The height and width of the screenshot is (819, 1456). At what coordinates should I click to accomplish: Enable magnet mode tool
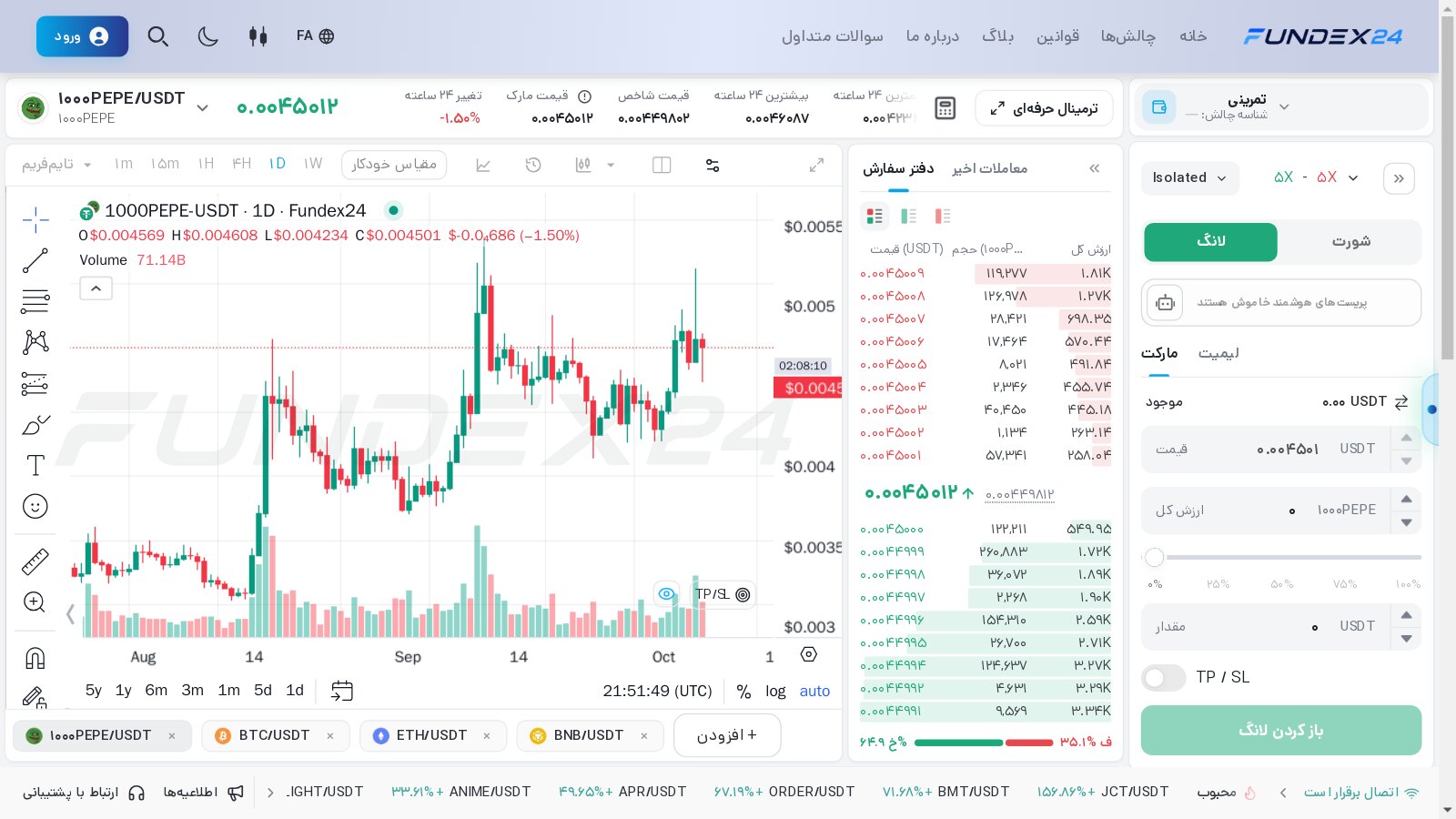35,658
